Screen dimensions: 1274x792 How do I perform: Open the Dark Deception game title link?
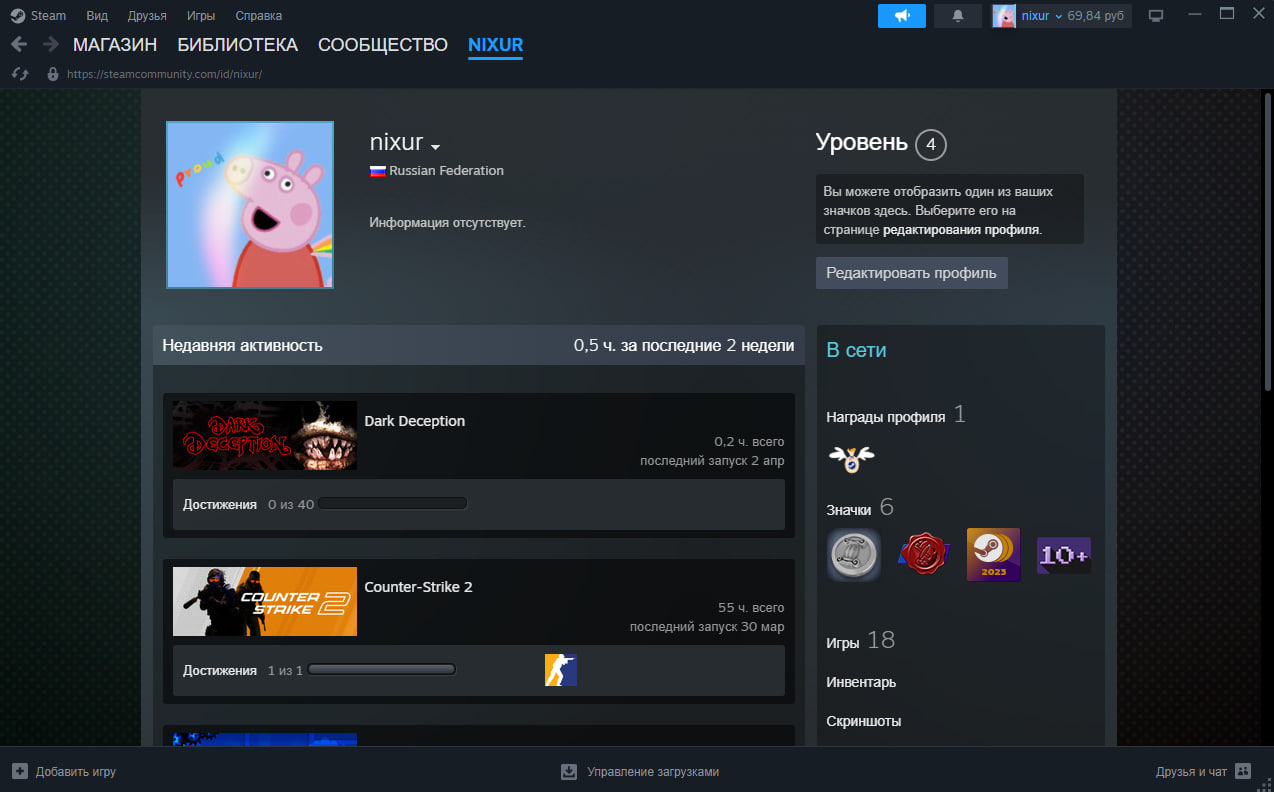coord(415,421)
